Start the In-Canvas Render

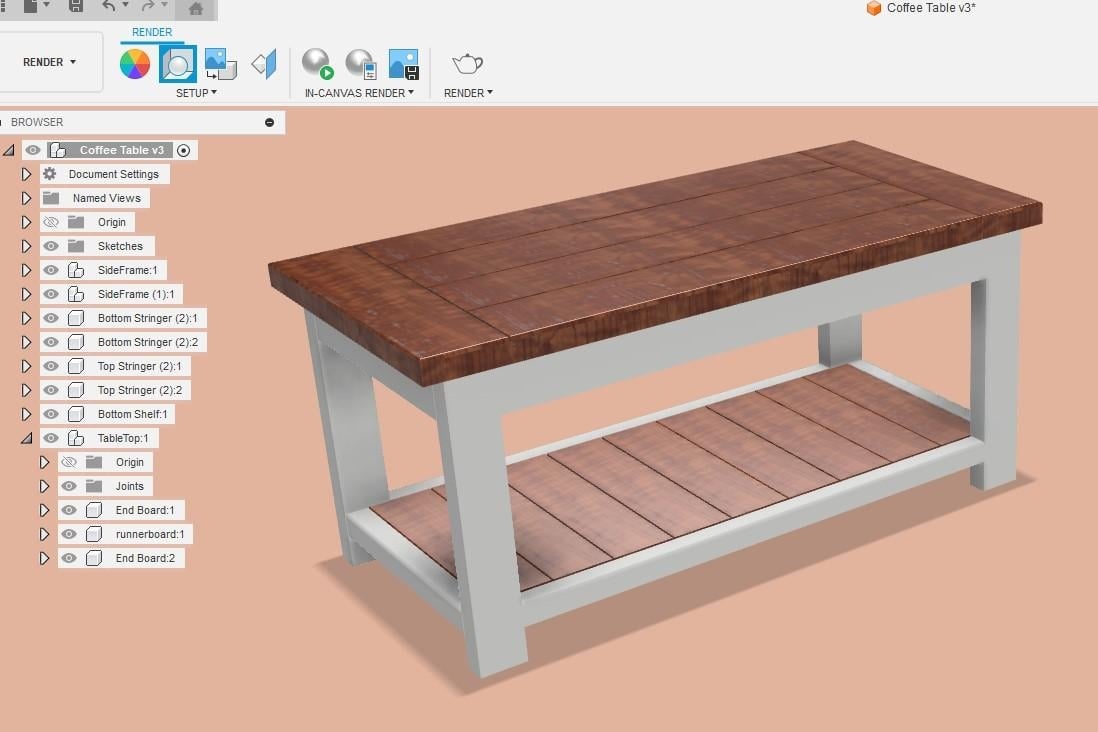317,64
